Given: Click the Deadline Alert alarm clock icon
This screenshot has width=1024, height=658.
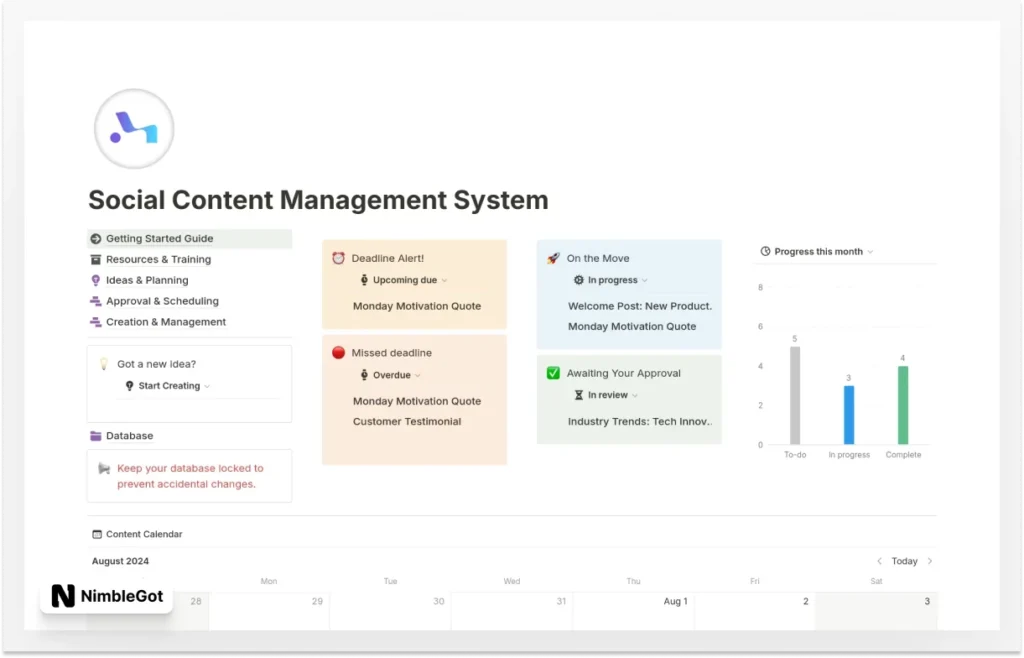Looking at the screenshot, I should [x=338, y=258].
